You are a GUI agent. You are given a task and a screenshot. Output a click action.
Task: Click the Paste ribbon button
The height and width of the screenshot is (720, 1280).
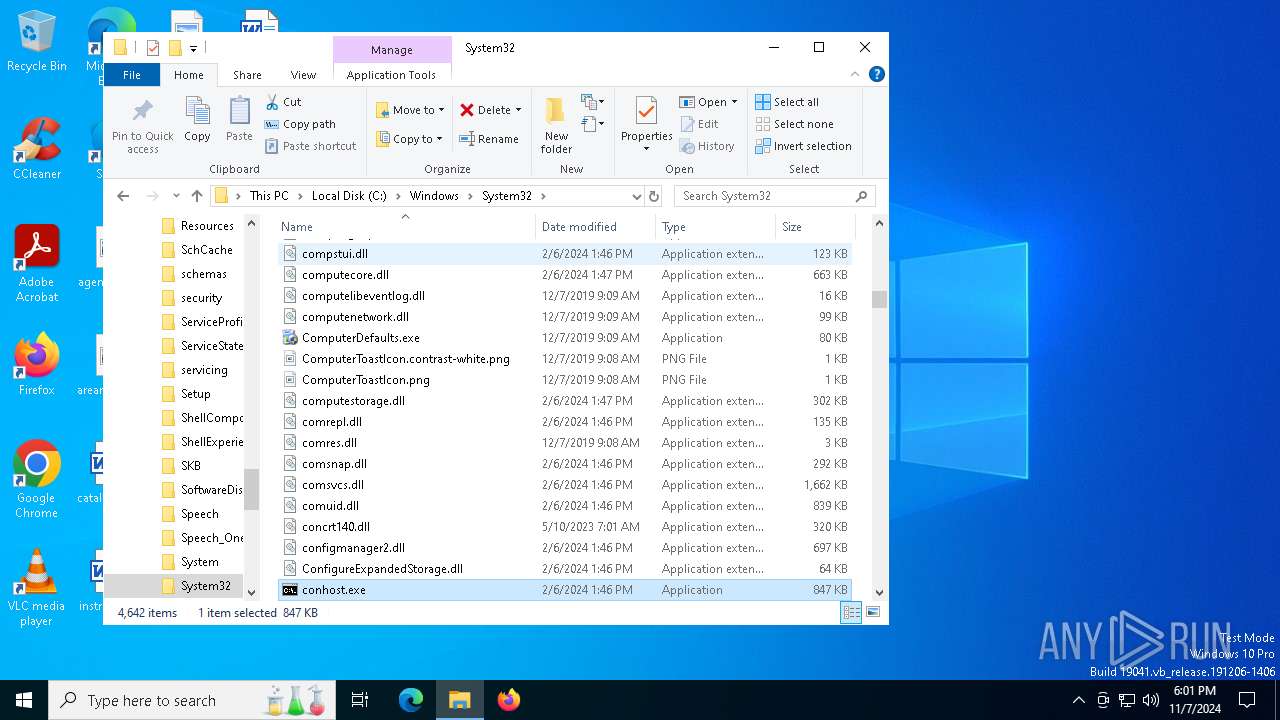pos(239,120)
